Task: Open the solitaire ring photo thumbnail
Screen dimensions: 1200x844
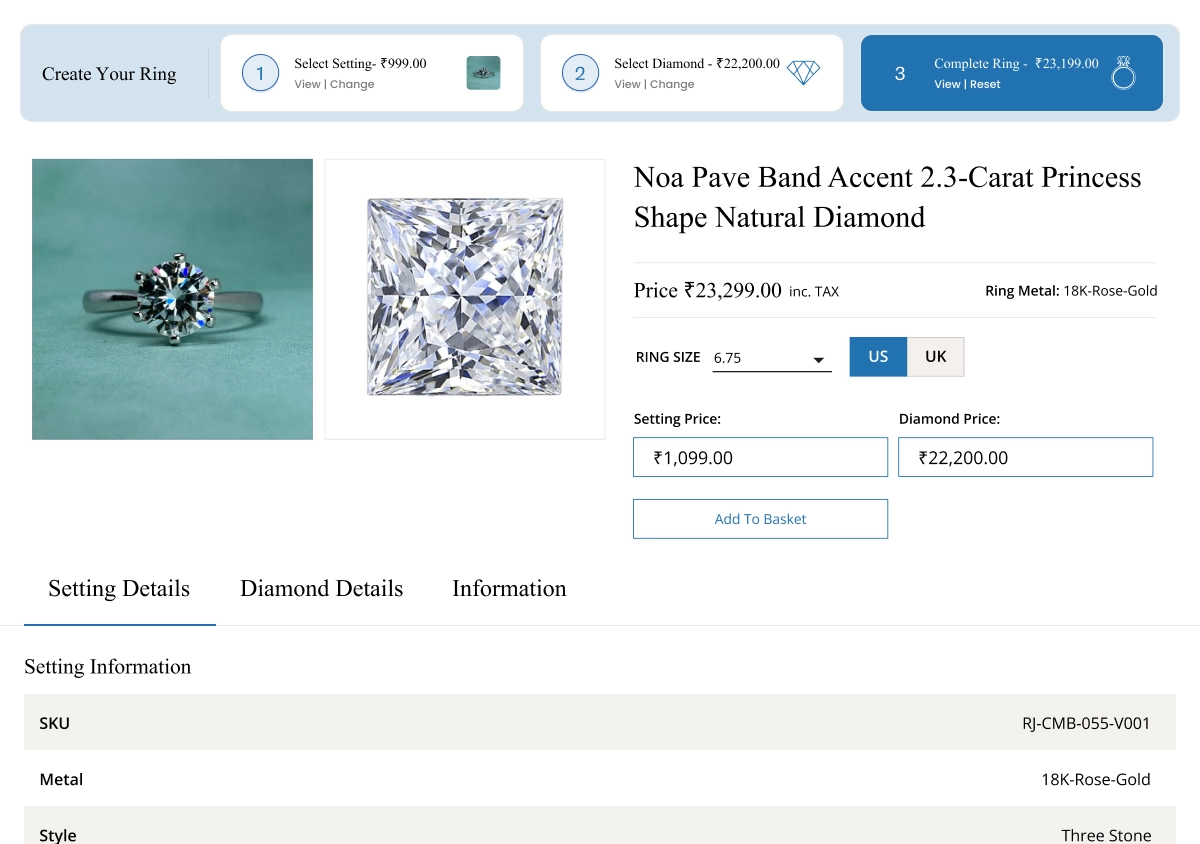Action: 172,299
